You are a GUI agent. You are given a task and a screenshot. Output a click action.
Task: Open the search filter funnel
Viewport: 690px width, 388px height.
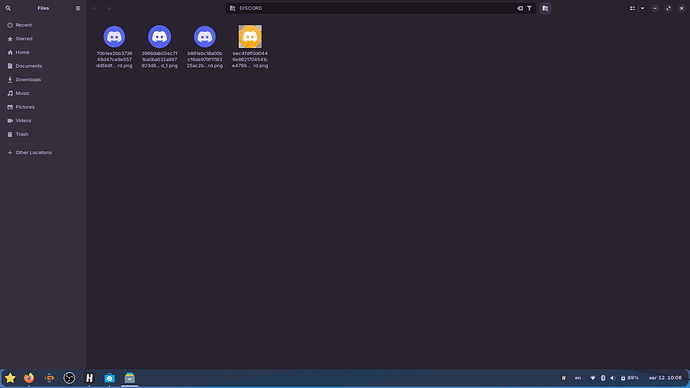(529, 8)
